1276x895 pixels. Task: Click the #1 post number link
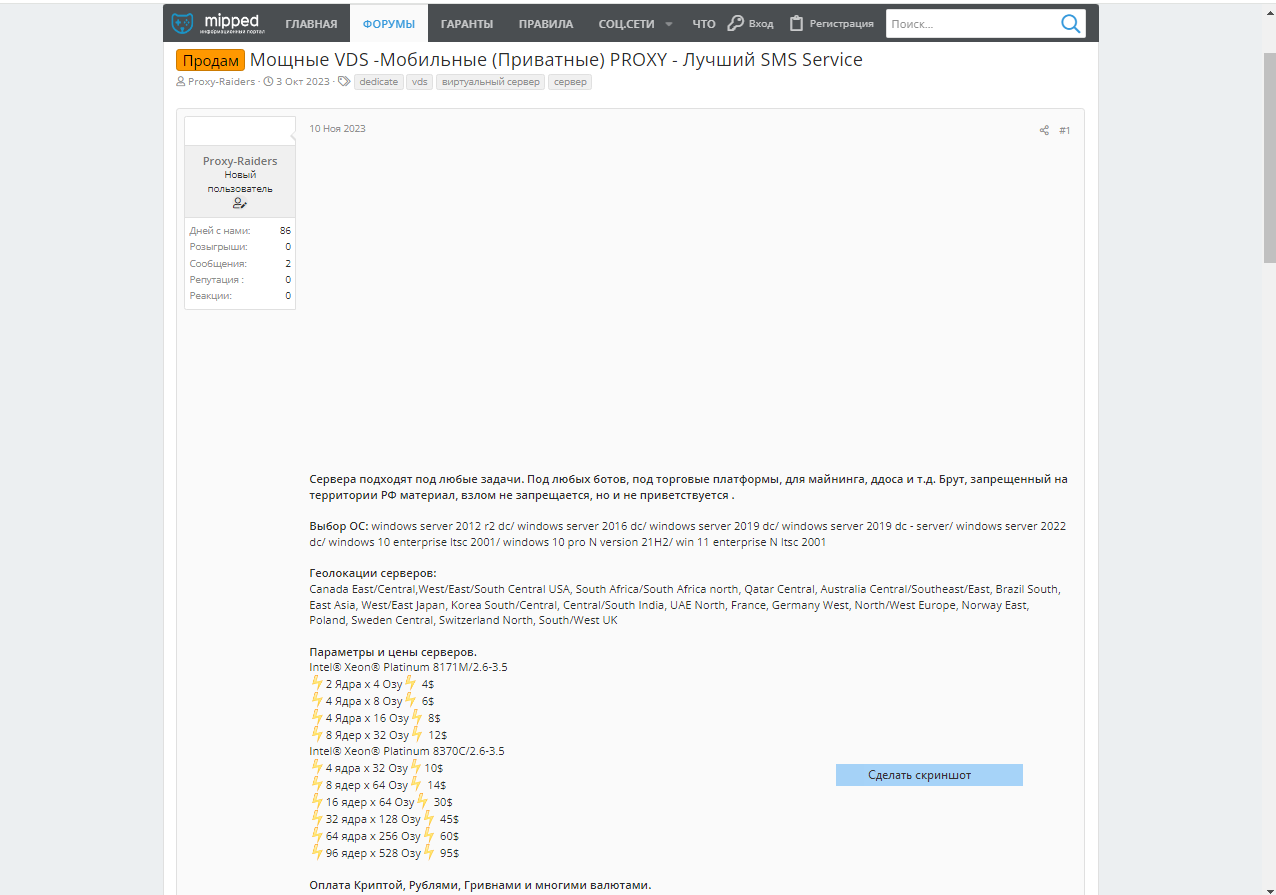click(x=1064, y=130)
